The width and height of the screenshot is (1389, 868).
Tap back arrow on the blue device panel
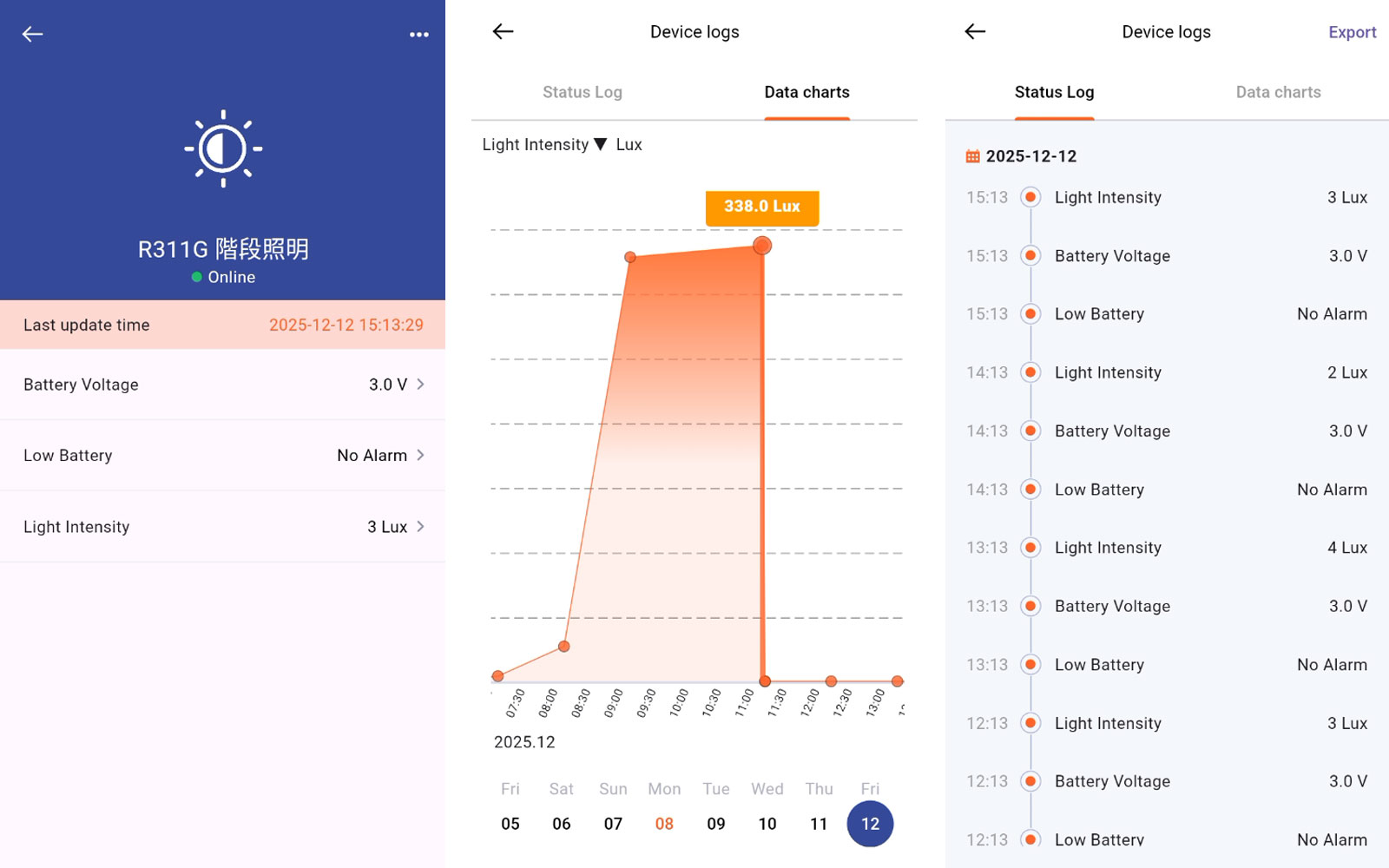(33, 35)
